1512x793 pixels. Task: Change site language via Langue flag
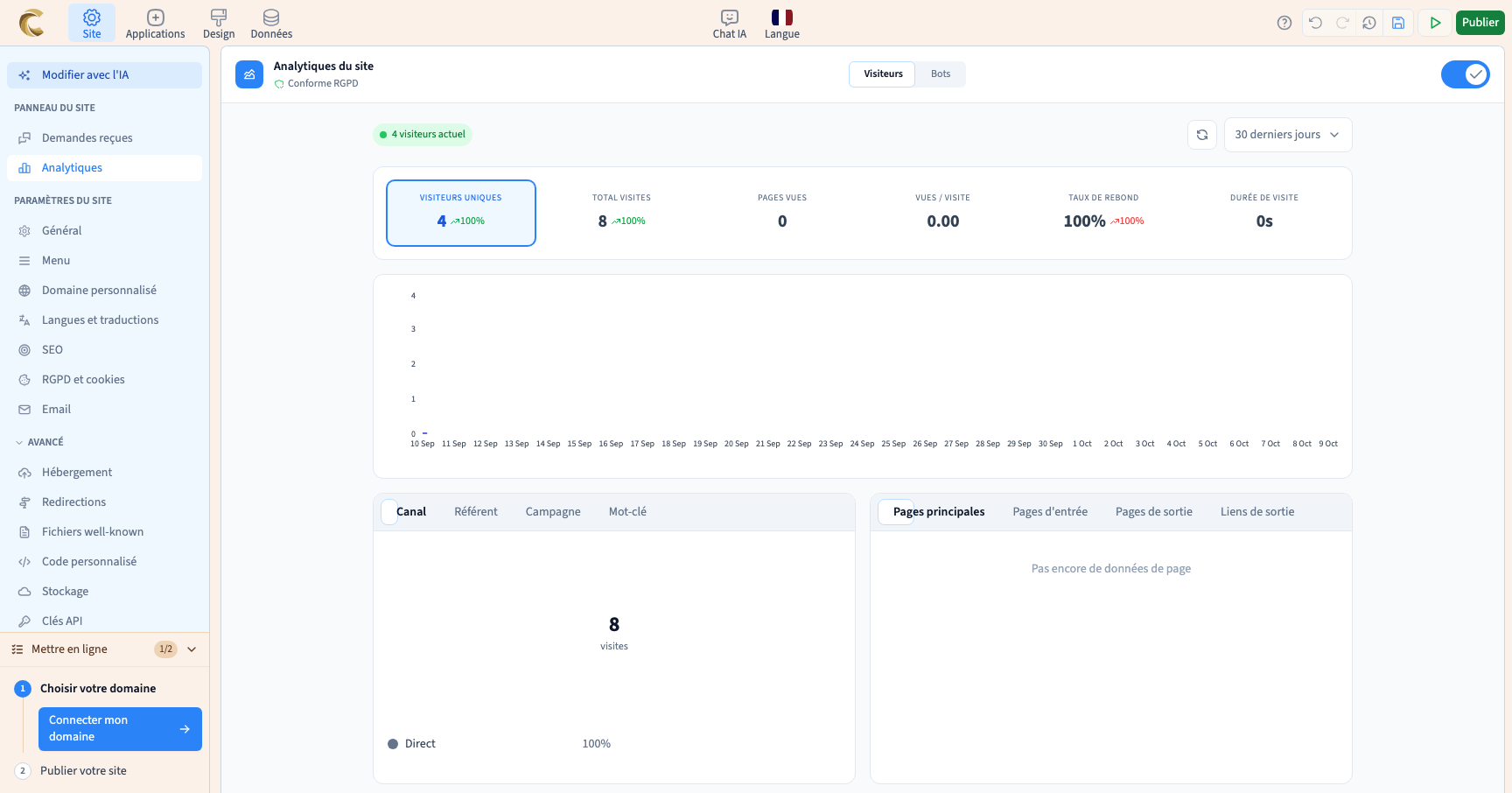(x=782, y=24)
